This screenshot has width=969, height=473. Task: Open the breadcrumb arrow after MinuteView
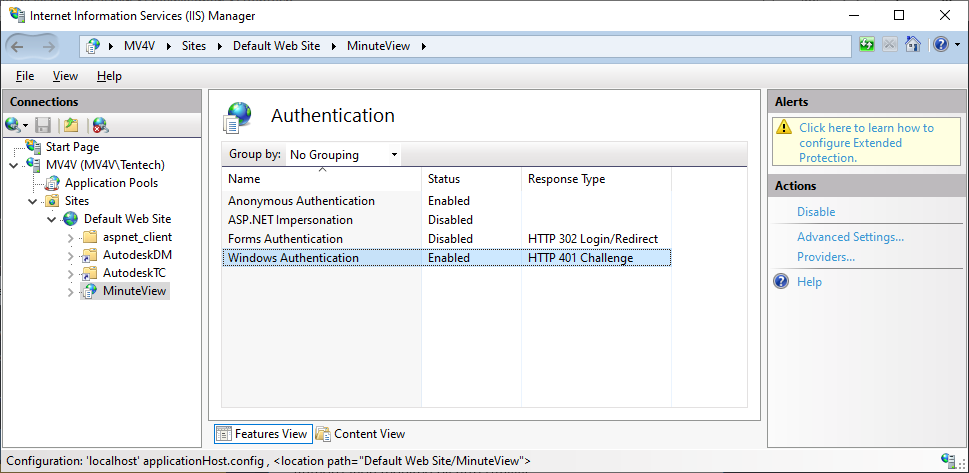coord(424,46)
